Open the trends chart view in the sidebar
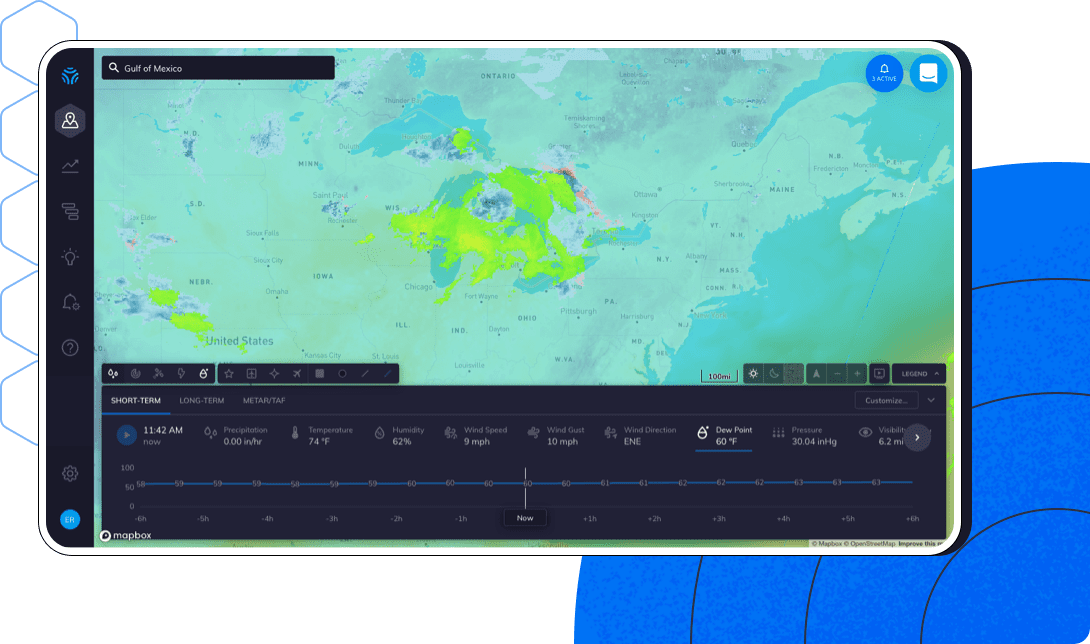The width and height of the screenshot is (1090, 644). 70,166
